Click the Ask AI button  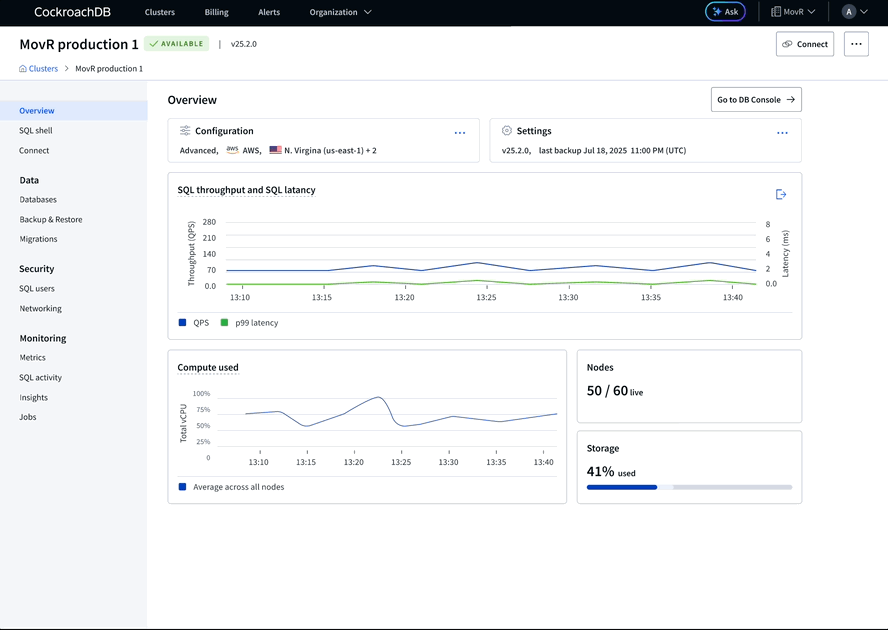725,12
